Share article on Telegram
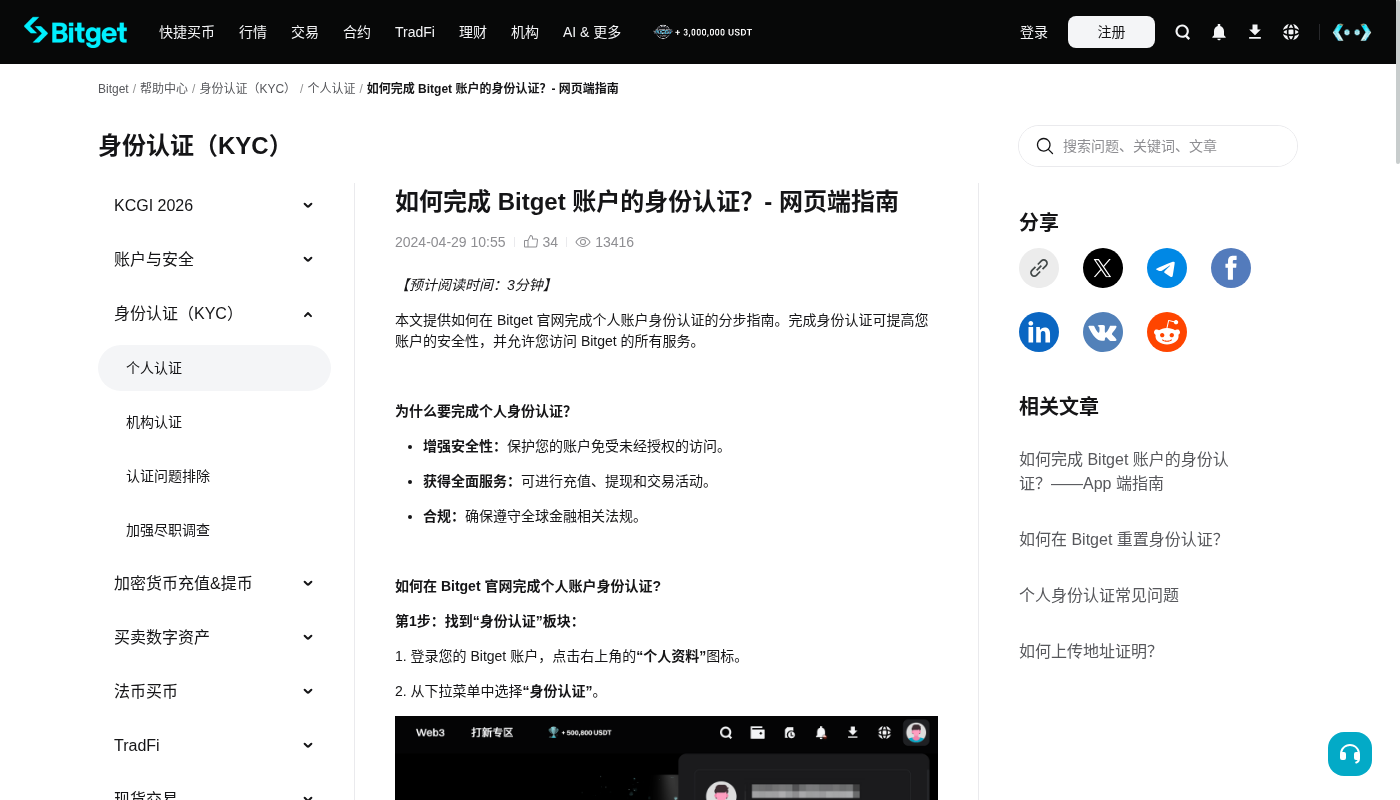Screen dimensions: 1400x800 point(1167,268)
